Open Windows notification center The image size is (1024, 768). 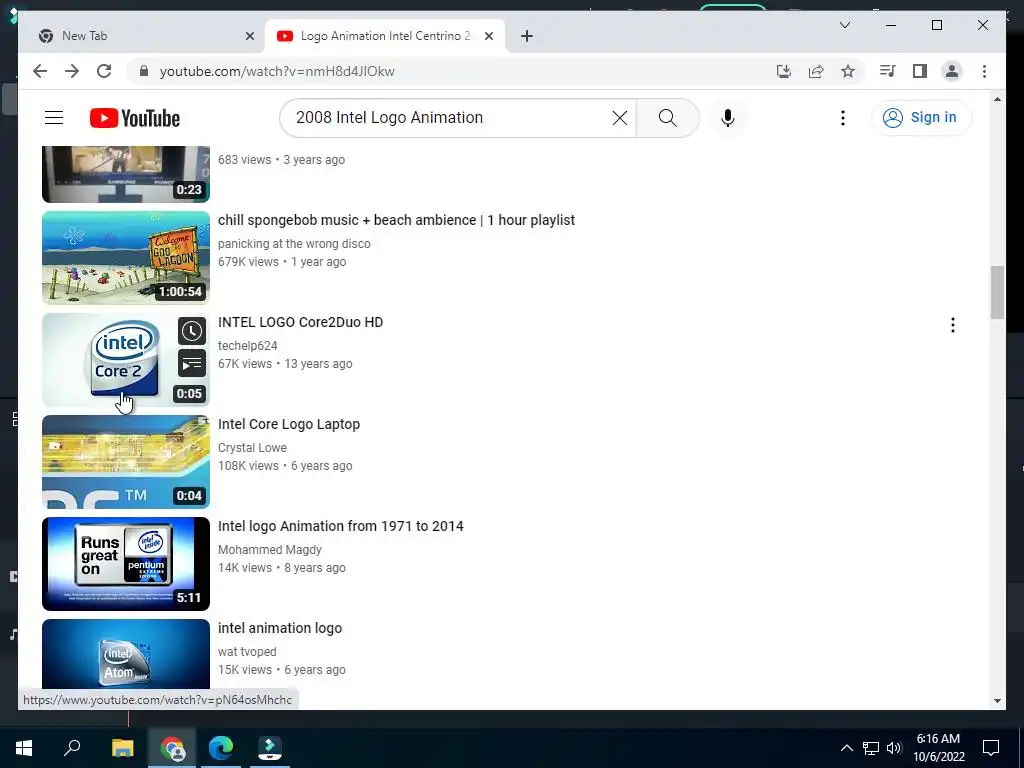(991, 748)
